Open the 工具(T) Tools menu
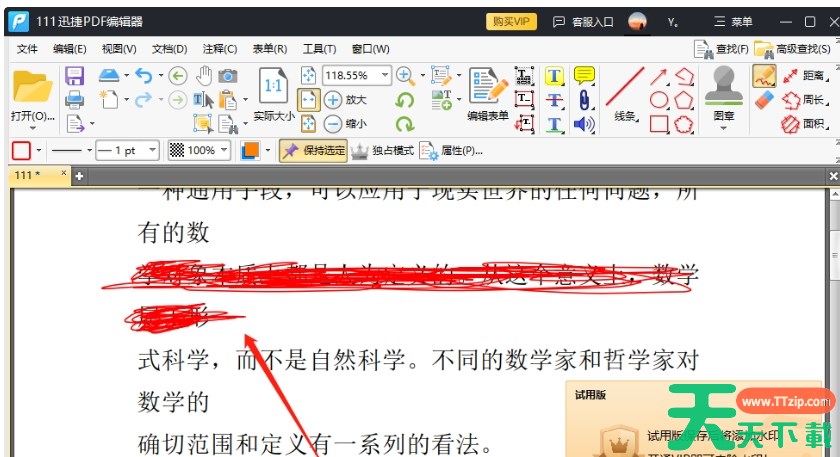The image size is (840, 457). tap(319, 49)
